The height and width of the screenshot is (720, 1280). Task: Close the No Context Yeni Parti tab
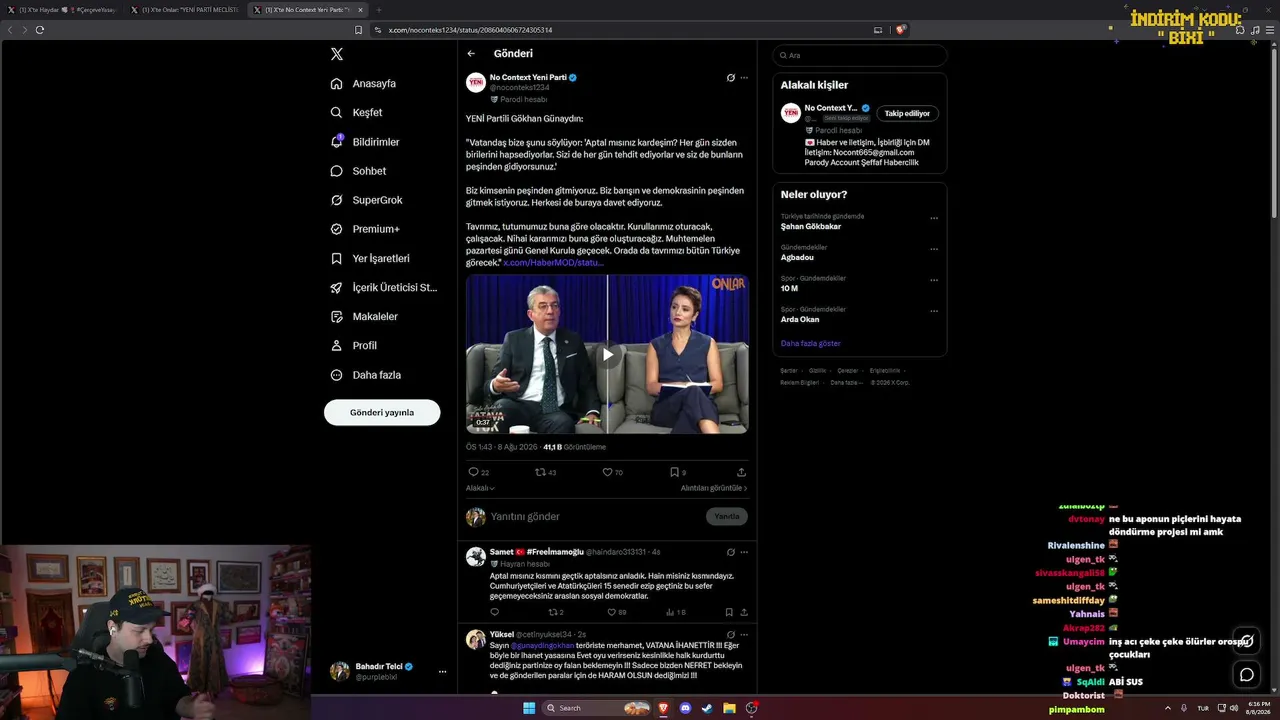(x=359, y=10)
